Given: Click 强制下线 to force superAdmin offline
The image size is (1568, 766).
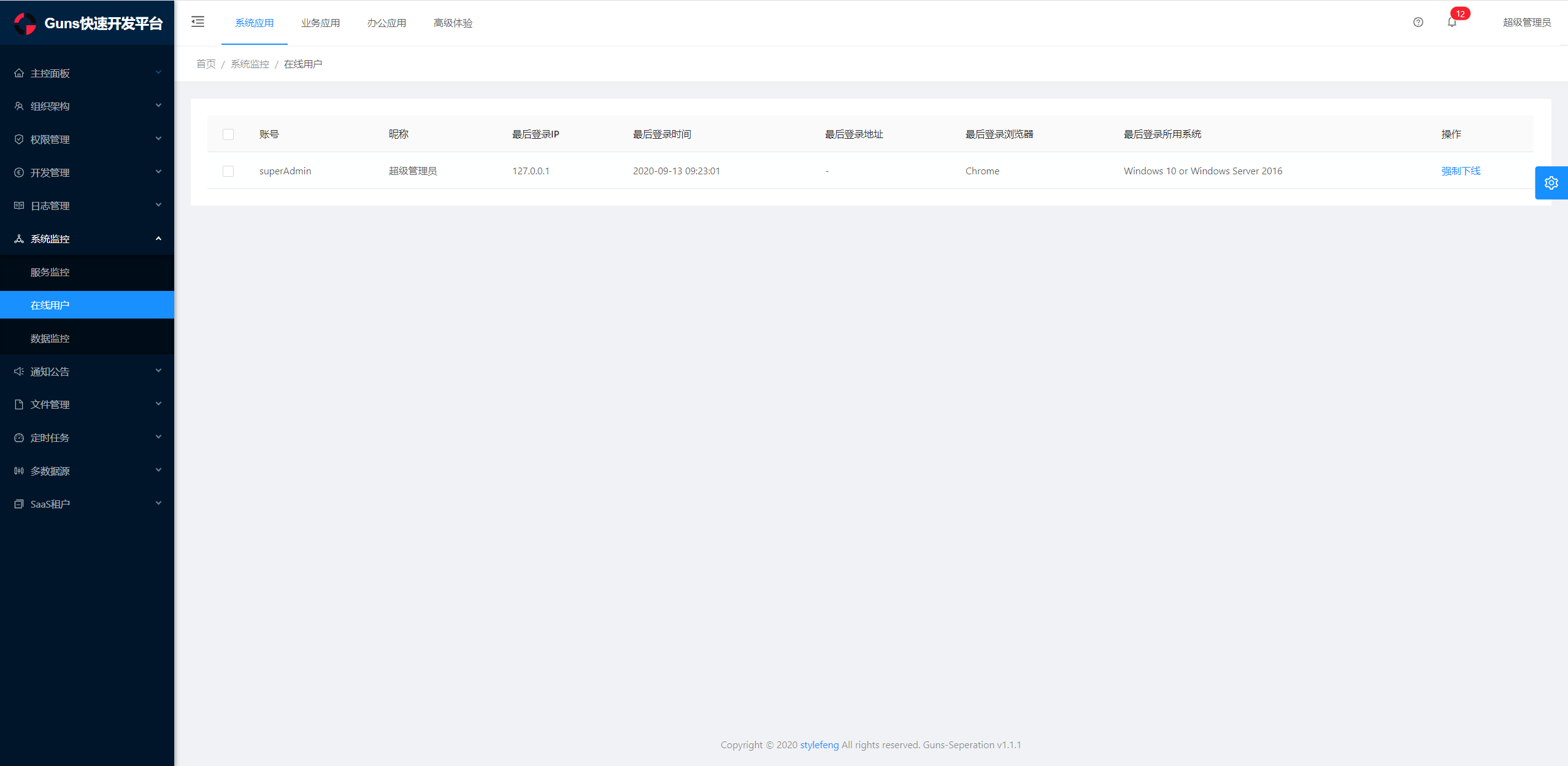Looking at the screenshot, I should (x=1460, y=171).
